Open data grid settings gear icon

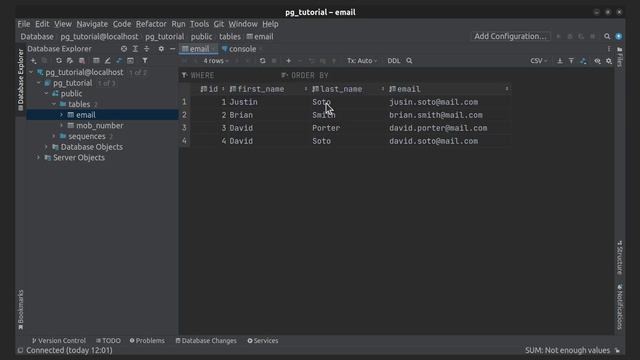609,61
